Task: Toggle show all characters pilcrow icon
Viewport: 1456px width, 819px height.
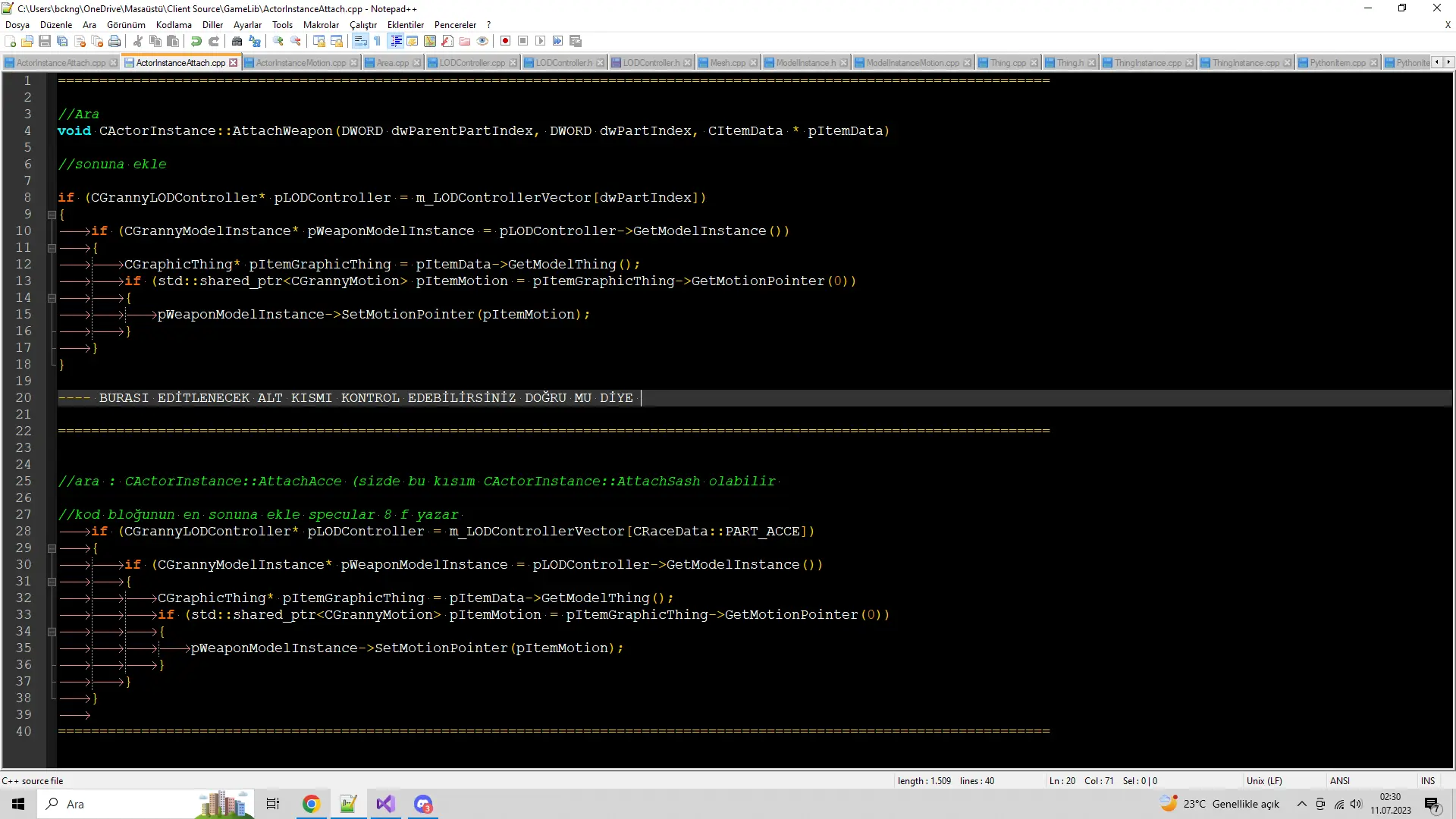Action: [x=378, y=41]
